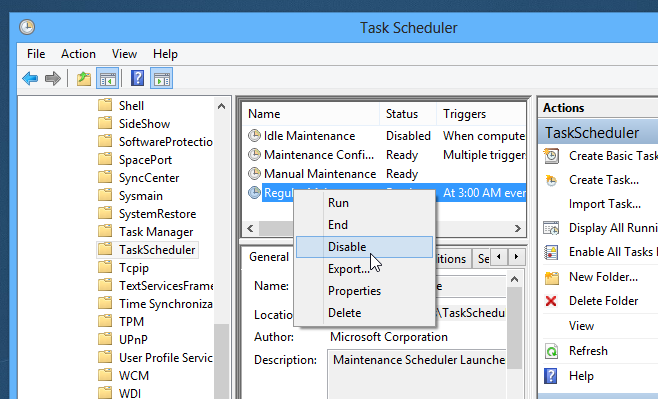This screenshot has width=658, height=399.
Task: Switch to the General tab
Action: (x=269, y=257)
